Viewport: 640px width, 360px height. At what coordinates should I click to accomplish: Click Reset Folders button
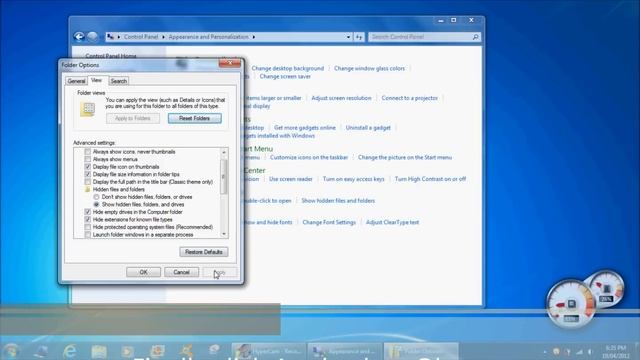click(195, 118)
